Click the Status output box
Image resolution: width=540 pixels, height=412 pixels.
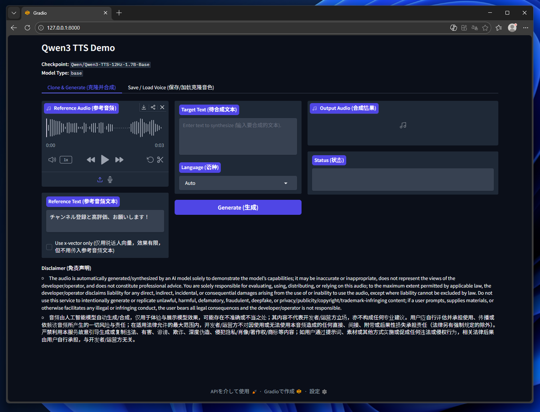[403, 179]
